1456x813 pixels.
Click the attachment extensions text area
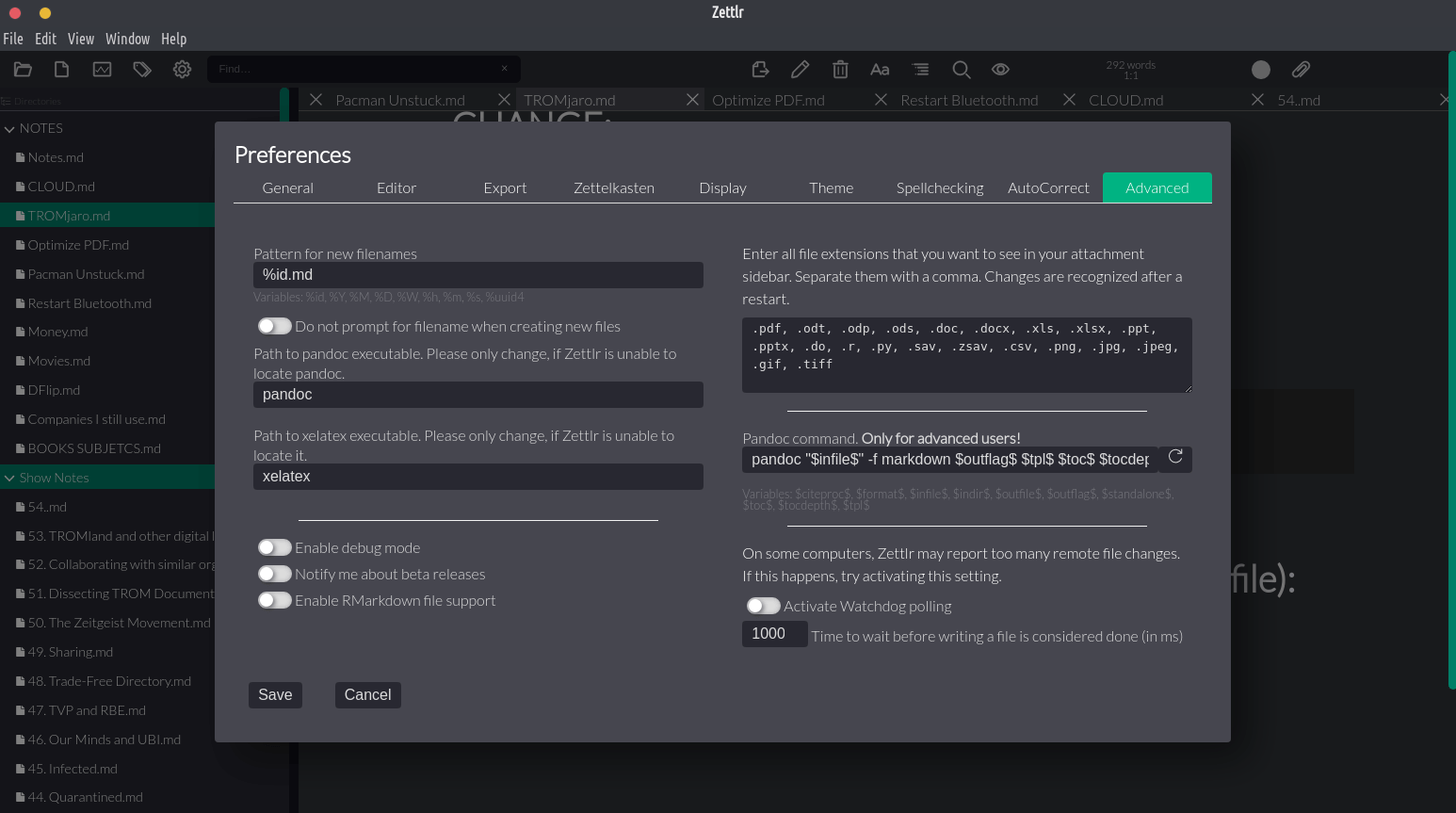click(x=967, y=355)
